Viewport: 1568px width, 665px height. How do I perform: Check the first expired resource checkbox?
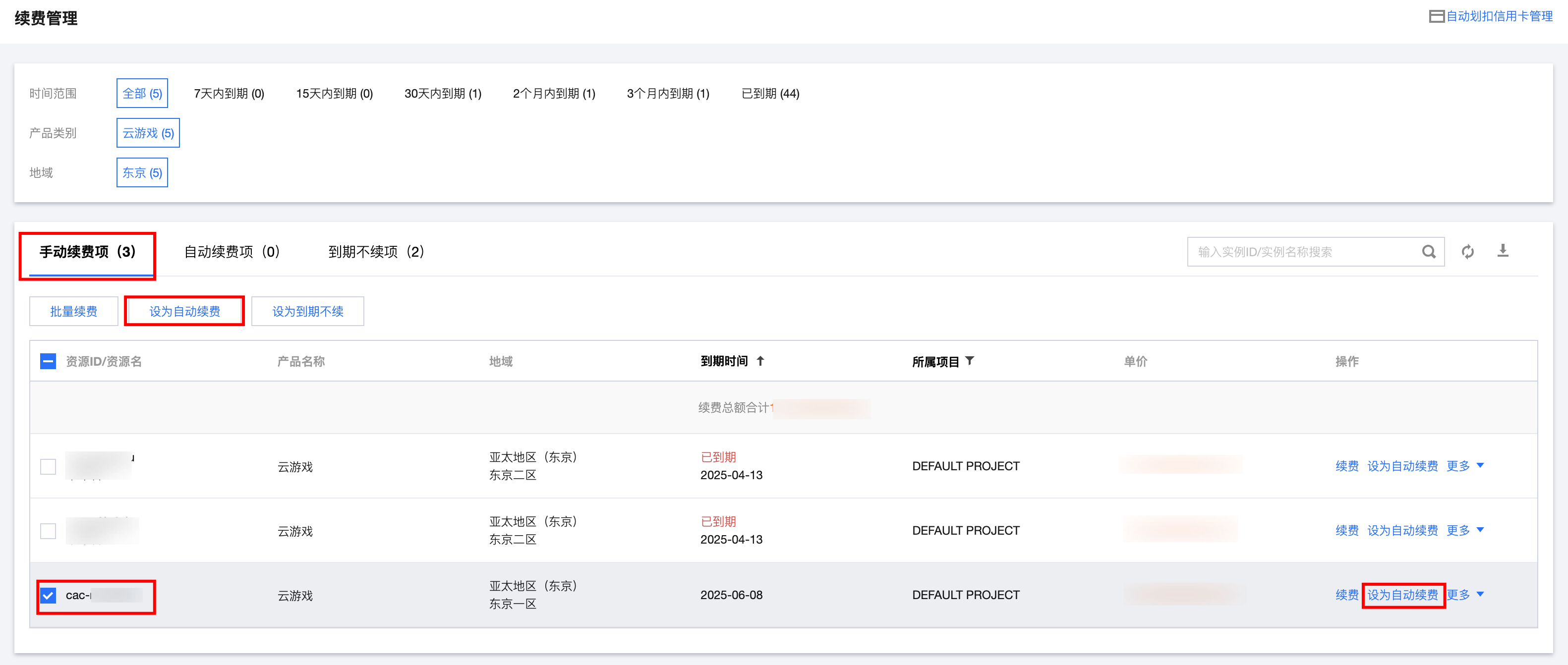pyautogui.click(x=48, y=466)
